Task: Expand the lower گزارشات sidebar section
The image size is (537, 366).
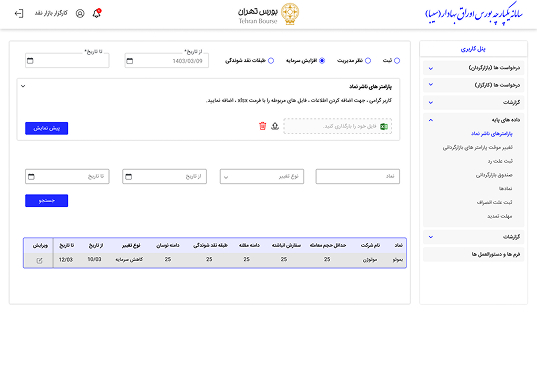Action: [474, 237]
